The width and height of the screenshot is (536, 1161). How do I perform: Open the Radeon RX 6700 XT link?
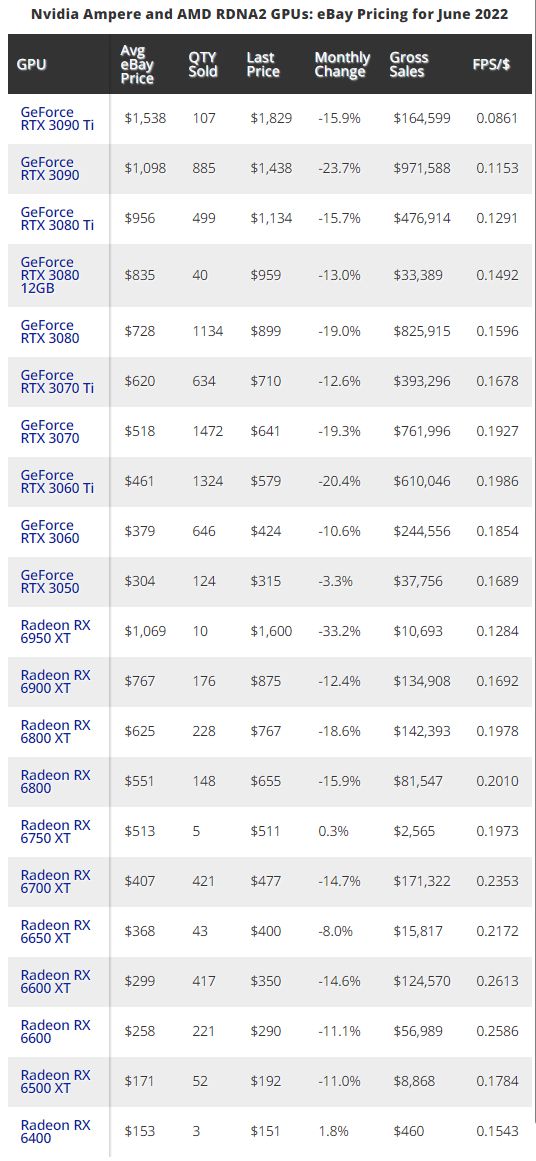pyautogui.click(x=56, y=881)
